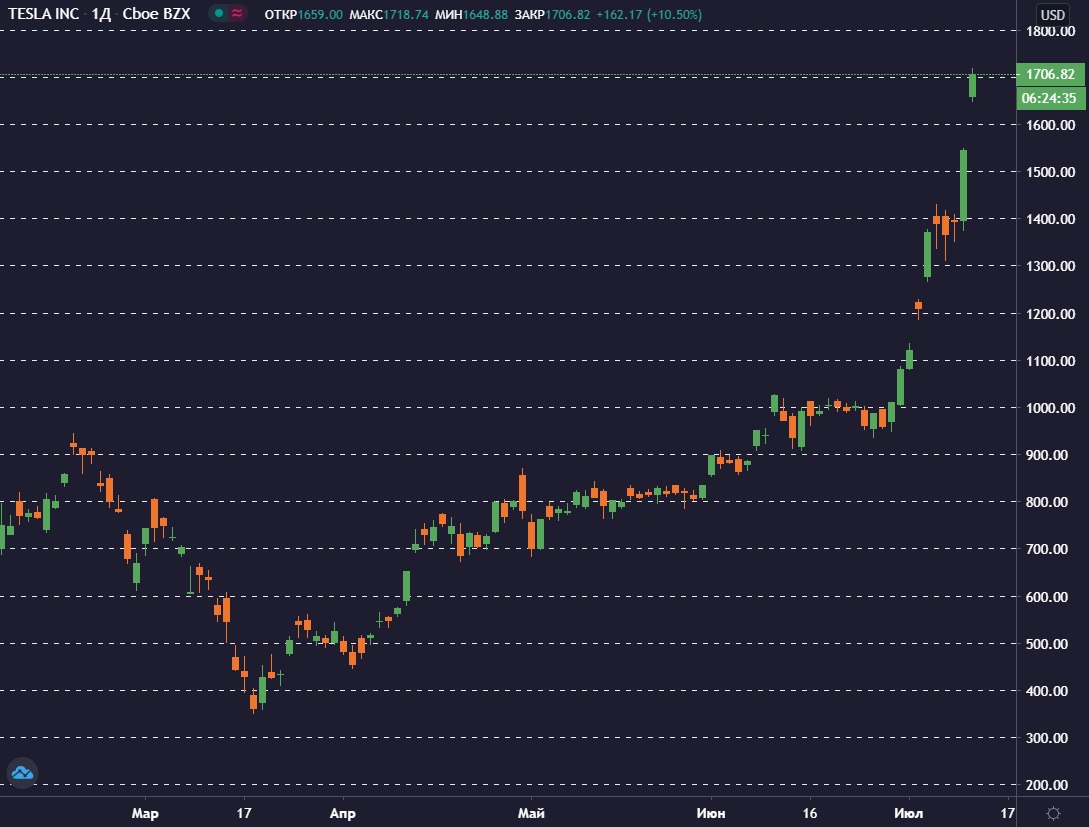Click the 900.00 price scale label
1089x827 pixels.
[x=1047, y=456]
